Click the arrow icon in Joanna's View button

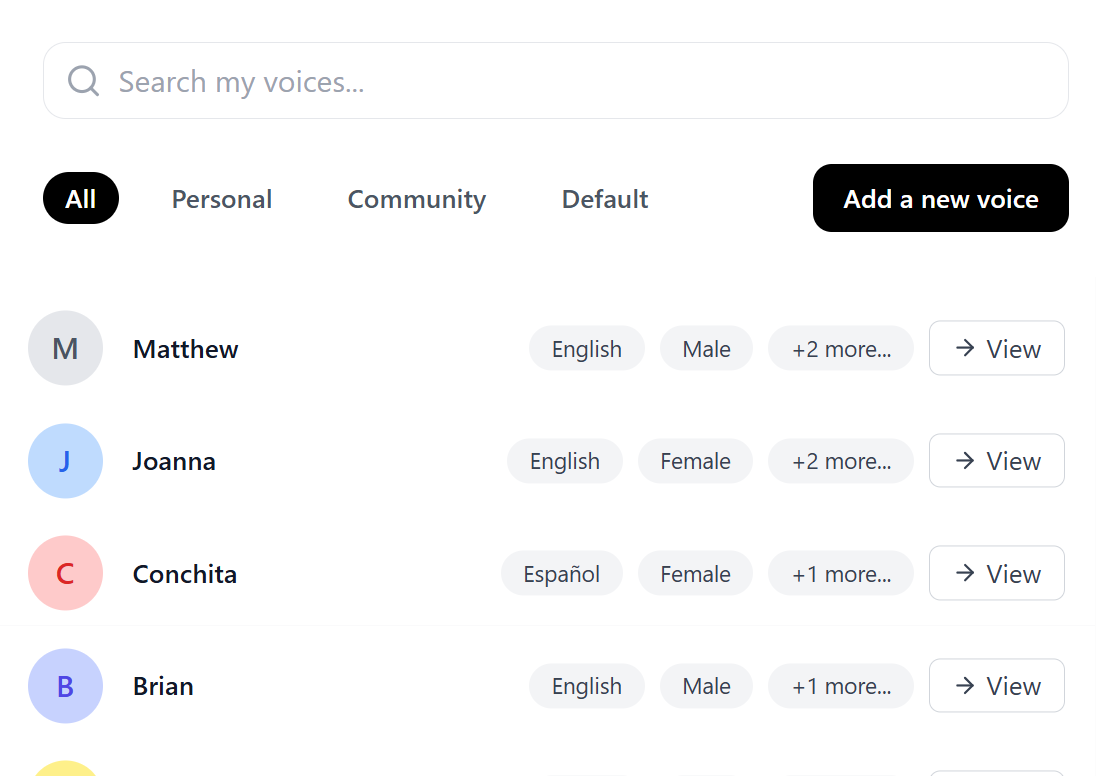tap(965, 461)
